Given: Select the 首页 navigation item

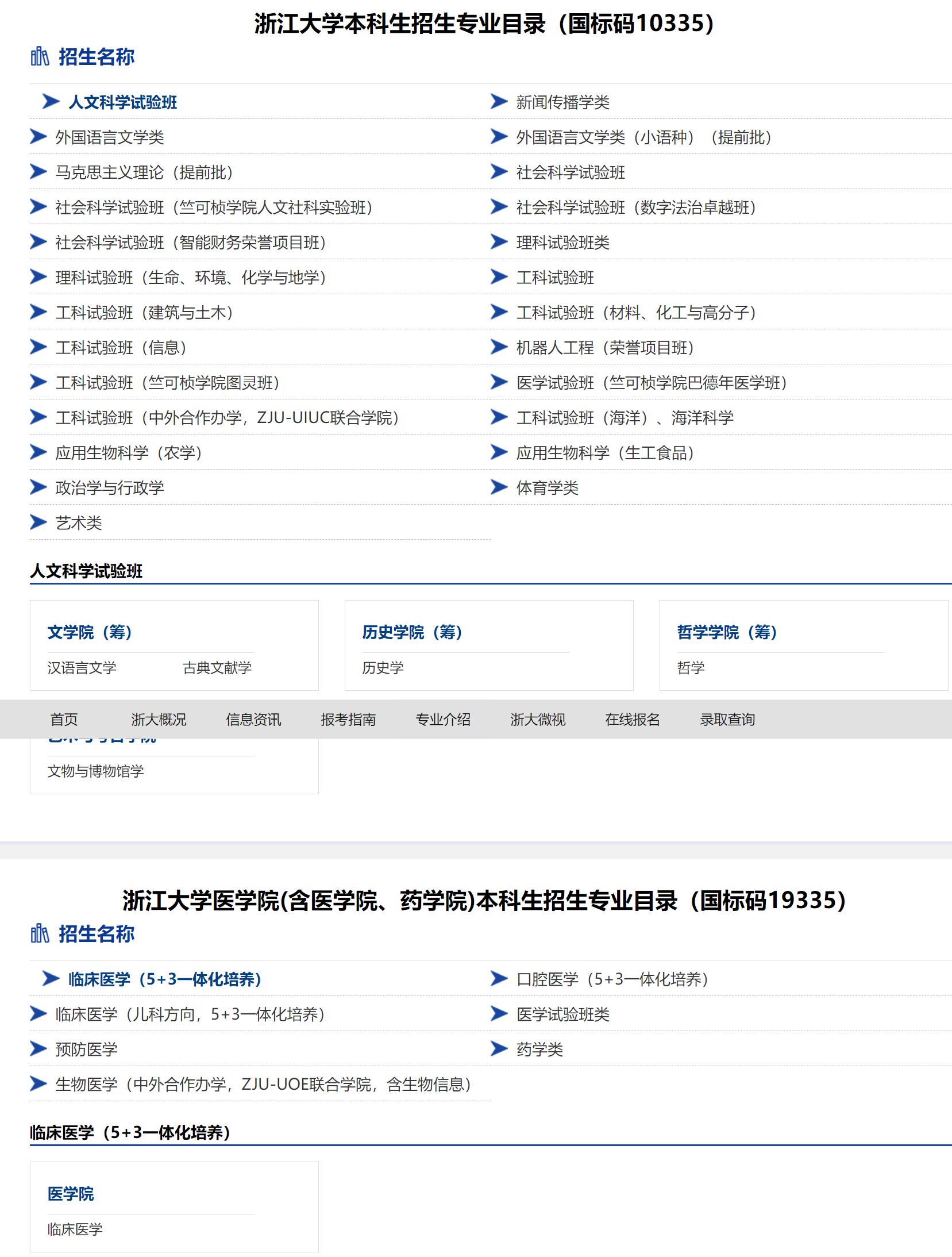Looking at the screenshot, I should (x=65, y=720).
